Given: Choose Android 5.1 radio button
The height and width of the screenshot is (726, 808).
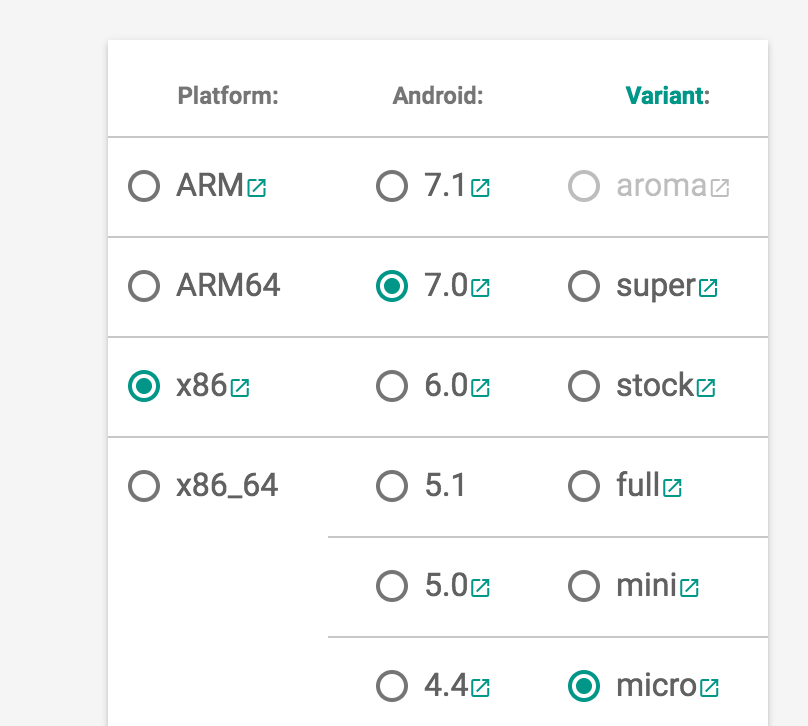Looking at the screenshot, I should (392, 486).
